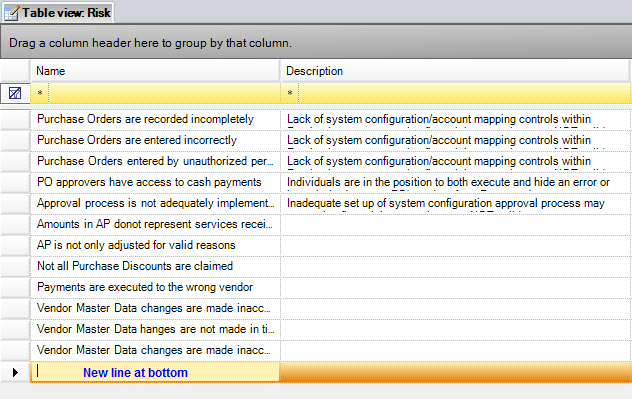Click the Table view Risk tab icon
632x399 pixels.
point(11,13)
